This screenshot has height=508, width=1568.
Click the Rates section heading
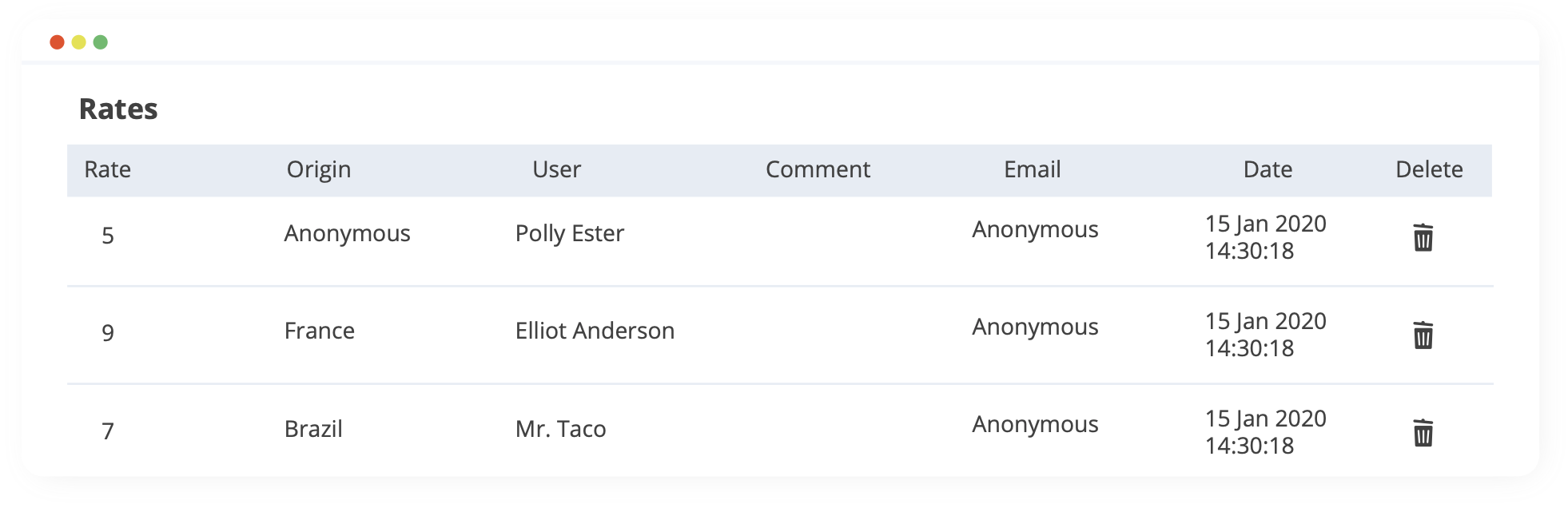click(x=118, y=109)
